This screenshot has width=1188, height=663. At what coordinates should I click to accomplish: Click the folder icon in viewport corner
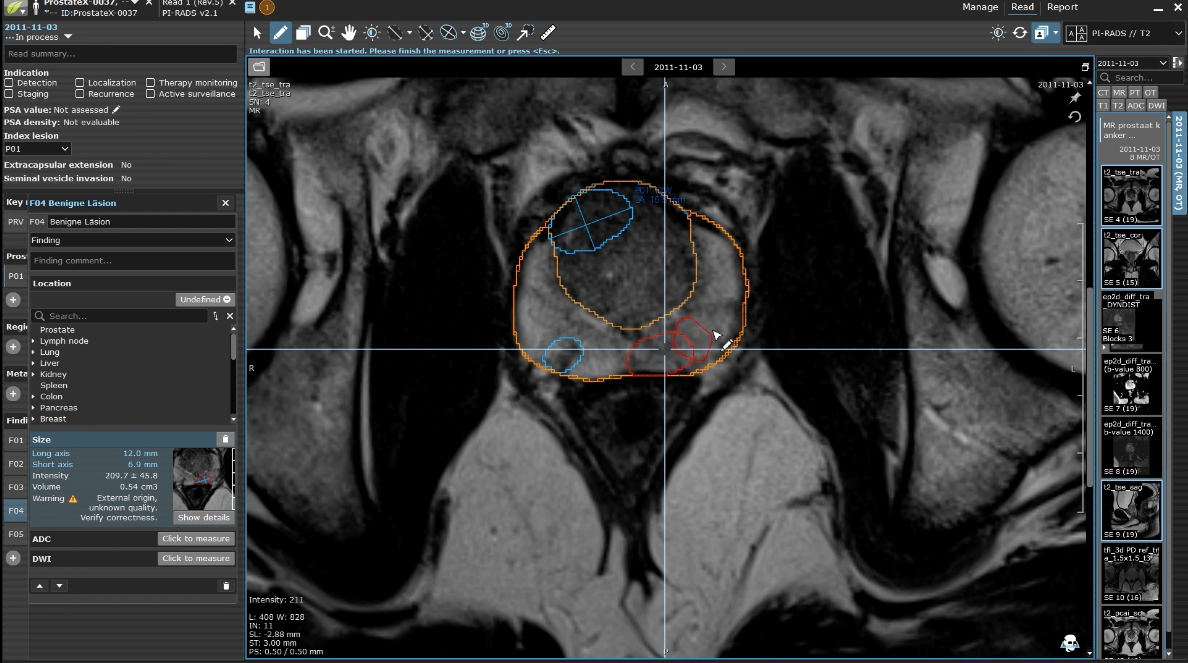[259, 67]
